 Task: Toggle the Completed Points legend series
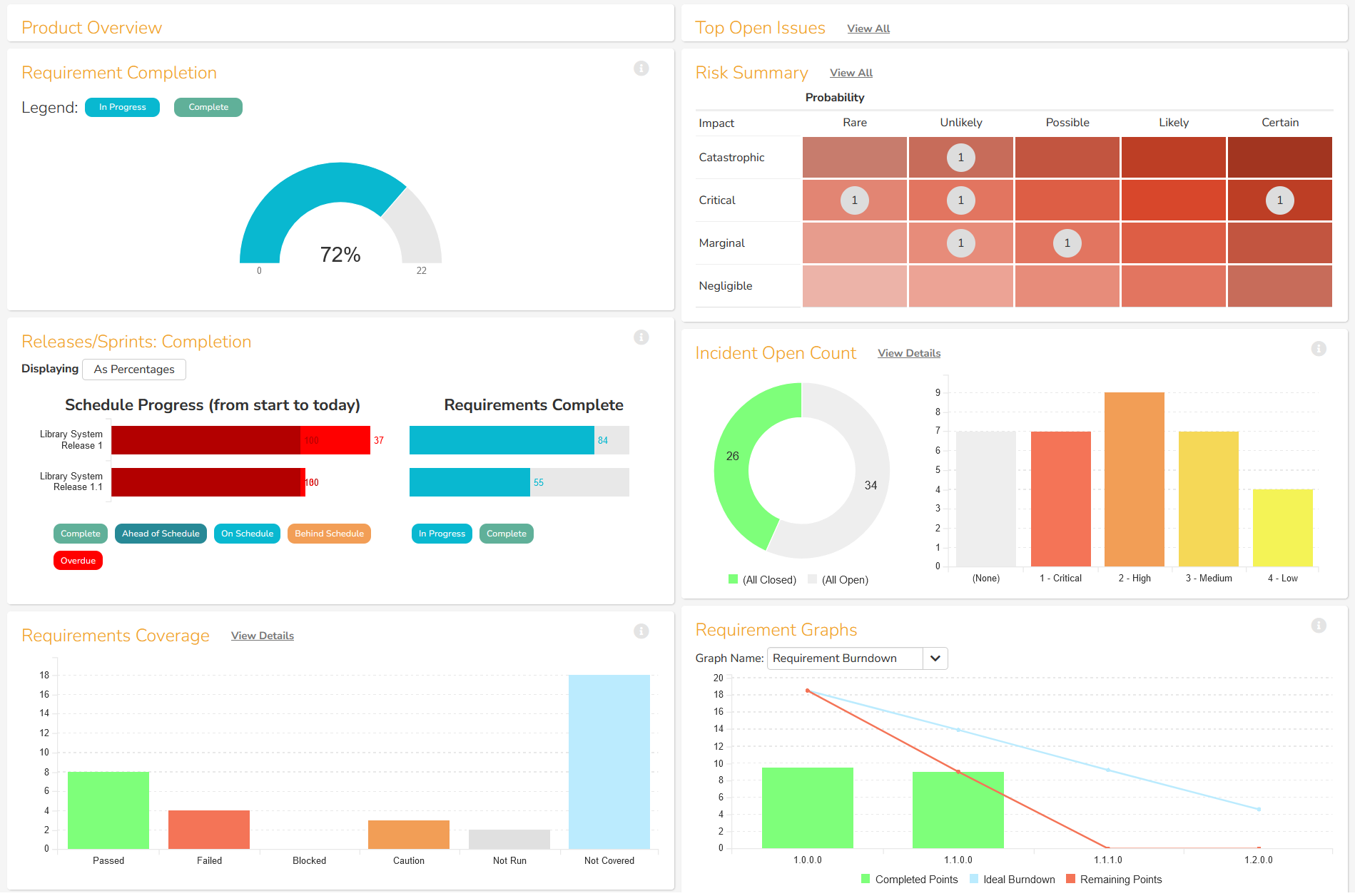click(x=908, y=880)
